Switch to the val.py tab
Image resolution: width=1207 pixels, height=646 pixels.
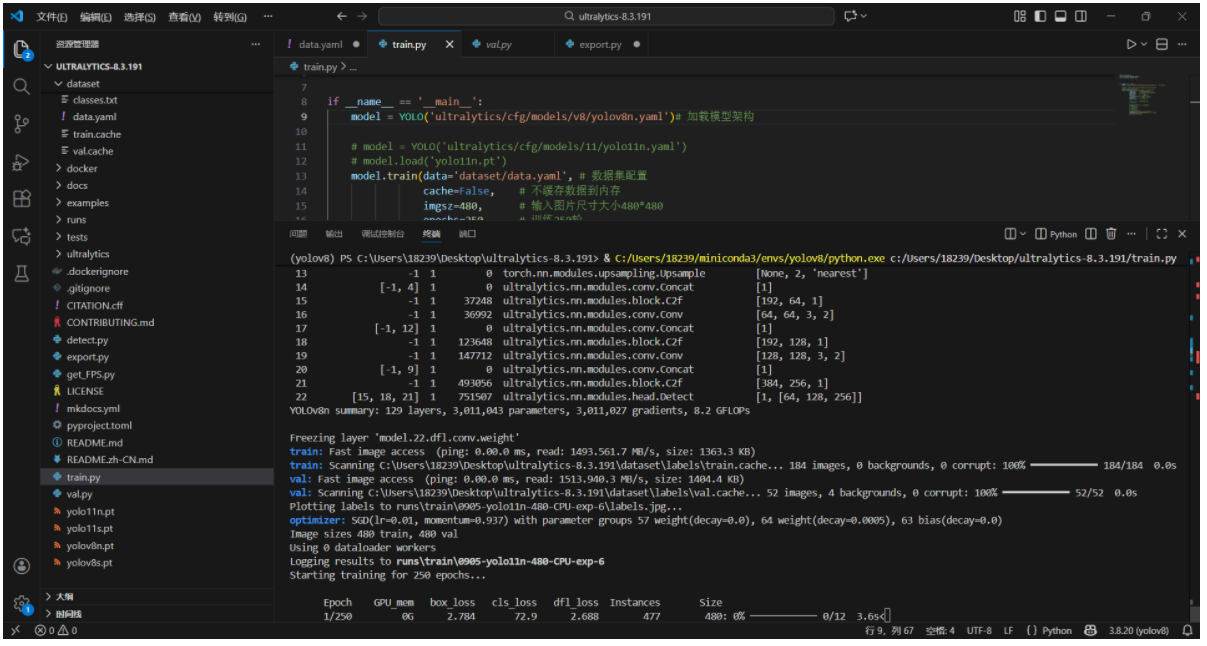[498, 44]
